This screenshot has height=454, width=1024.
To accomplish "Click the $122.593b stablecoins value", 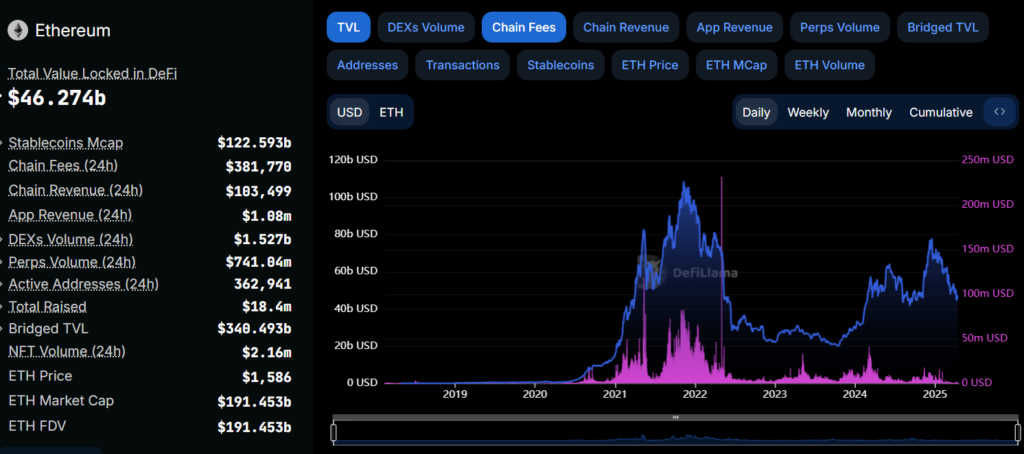I will (255, 142).
